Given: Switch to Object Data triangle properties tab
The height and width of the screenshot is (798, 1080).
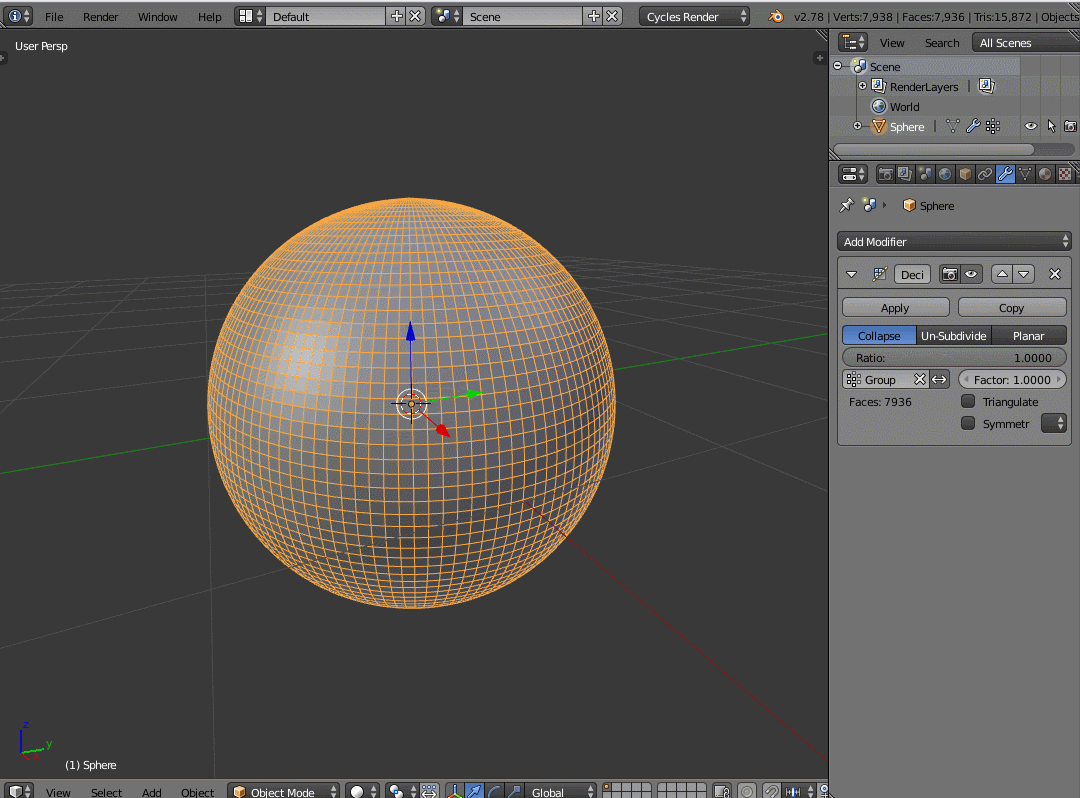Looking at the screenshot, I should [x=1025, y=174].
